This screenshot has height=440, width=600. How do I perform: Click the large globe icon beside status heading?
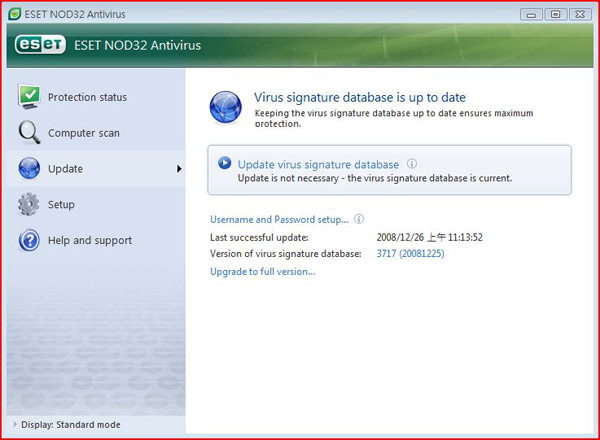tap(225, 108)
